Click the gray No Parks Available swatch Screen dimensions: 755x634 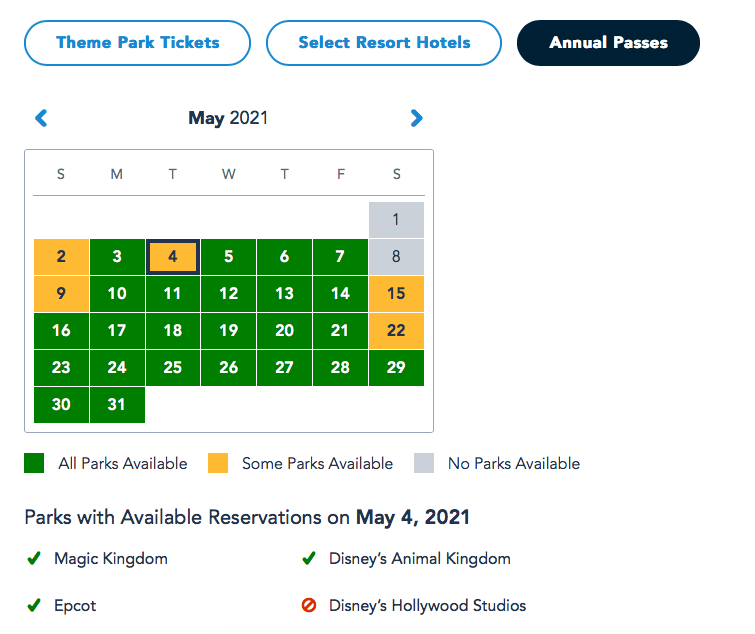coord(424,463)
